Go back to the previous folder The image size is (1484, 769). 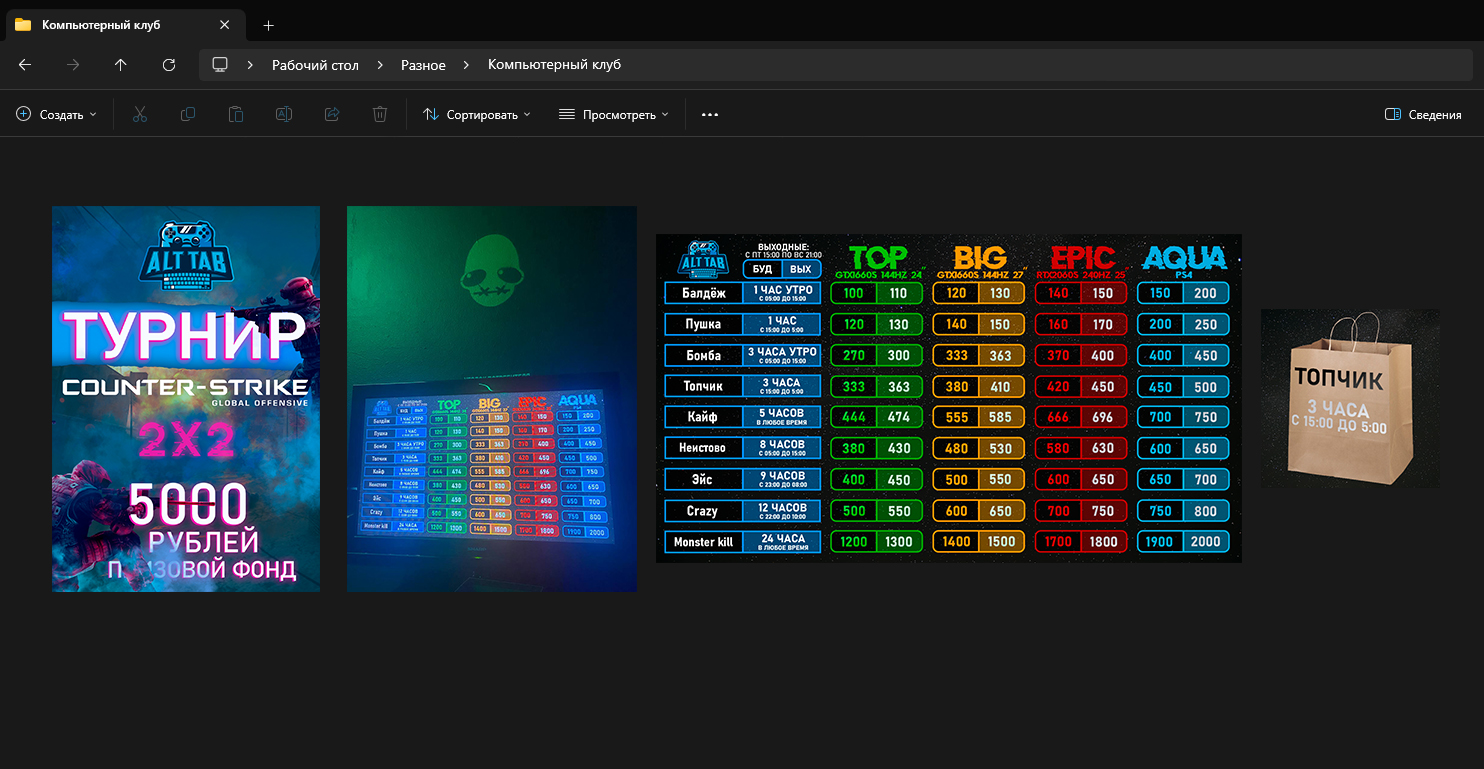(25, 65)
